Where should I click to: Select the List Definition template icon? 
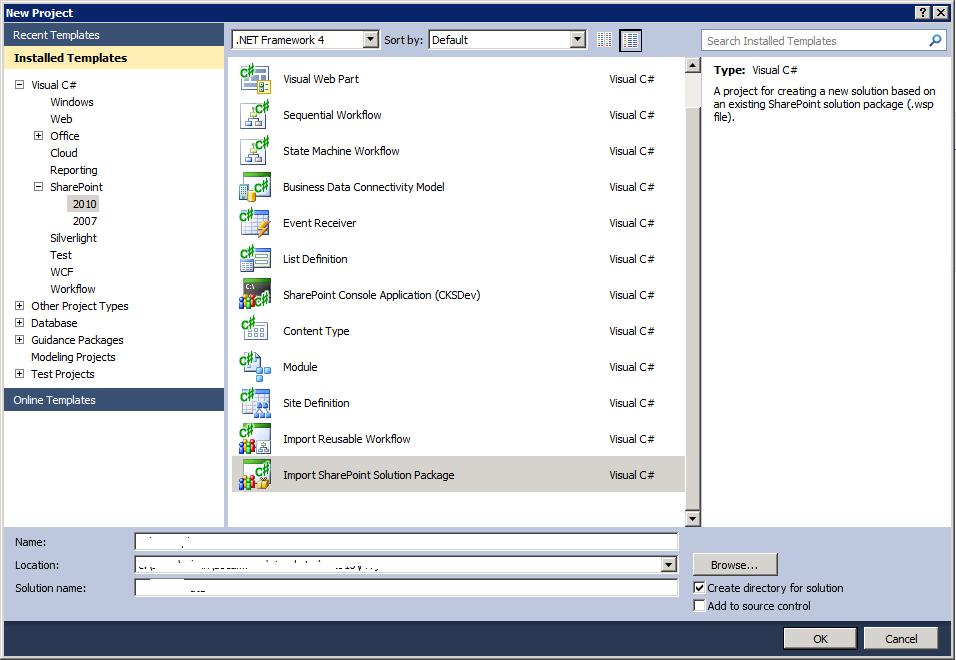pyautogui.click(x=255, y=258)
